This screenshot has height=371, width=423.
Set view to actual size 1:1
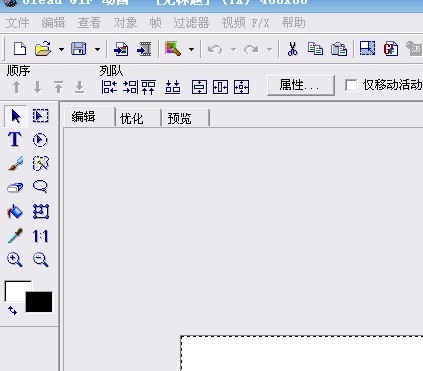click(40, 236)
